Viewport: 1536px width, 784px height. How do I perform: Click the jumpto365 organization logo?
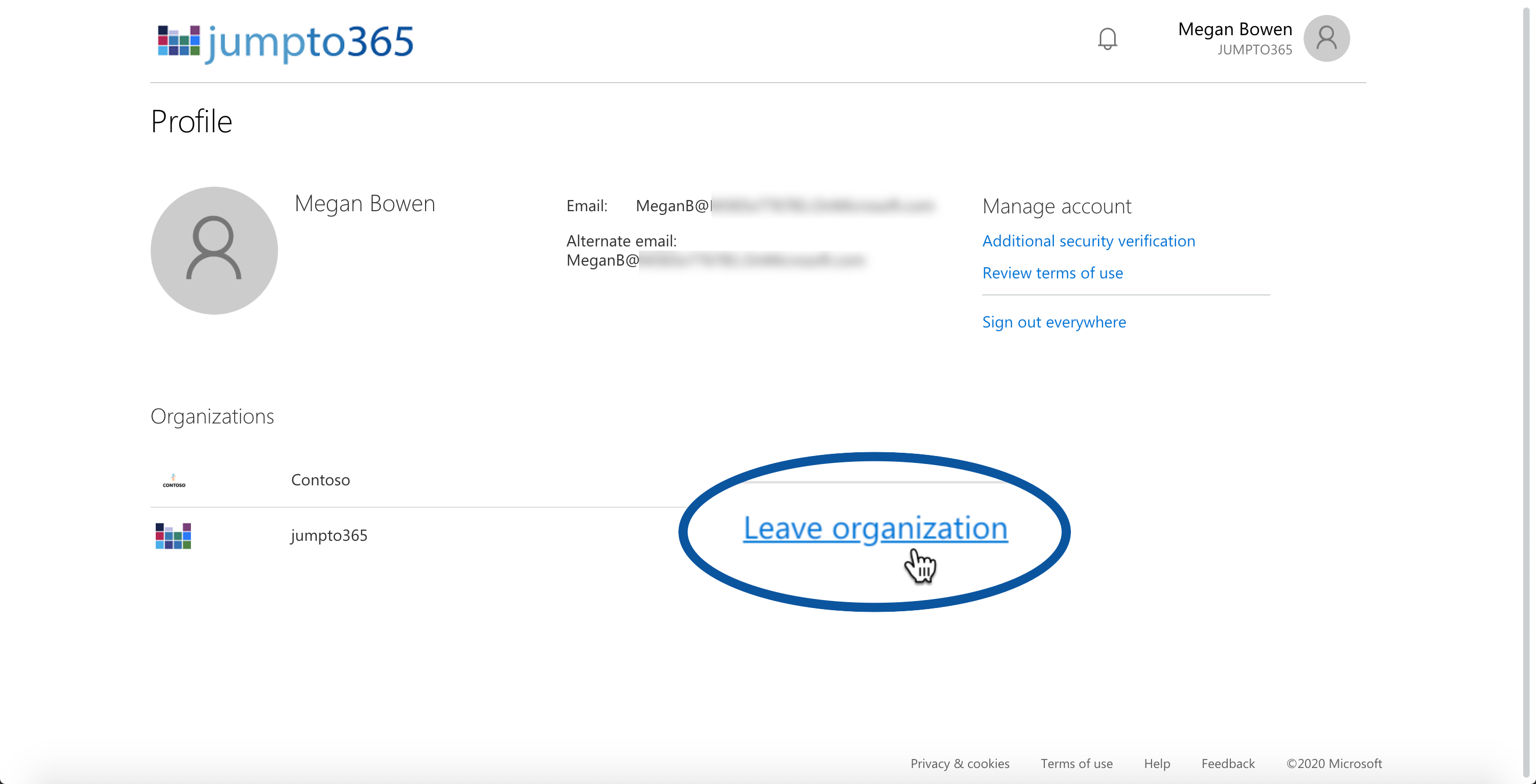pyautogui.click(x=173, y=535)
